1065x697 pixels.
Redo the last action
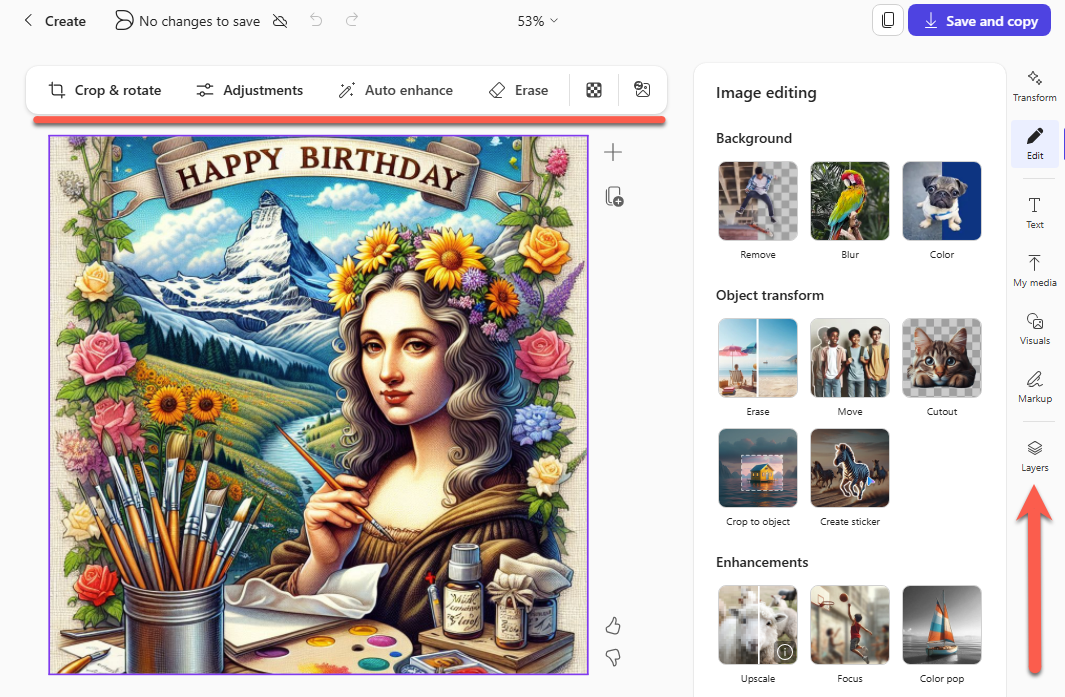(x=351, y=20)
